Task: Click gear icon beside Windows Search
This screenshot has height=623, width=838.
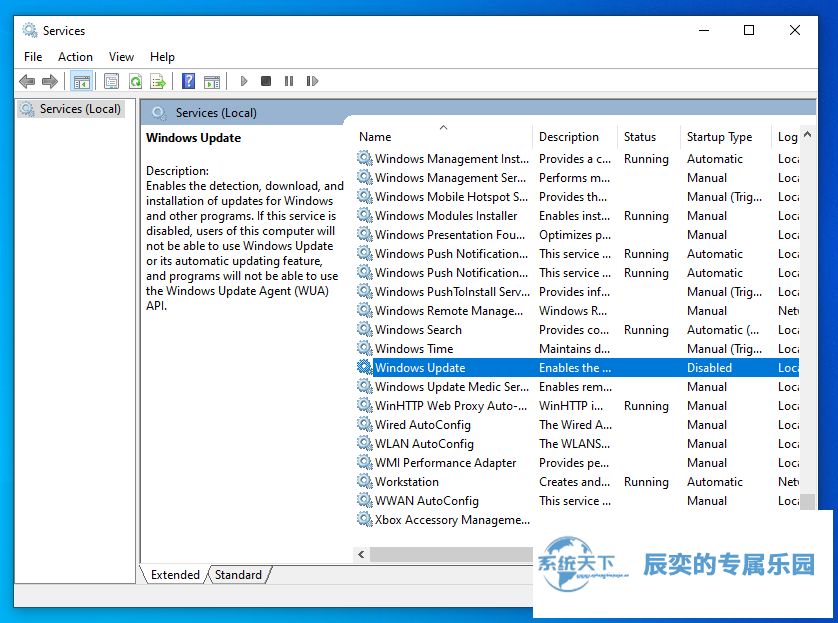Action: (364, 329)
